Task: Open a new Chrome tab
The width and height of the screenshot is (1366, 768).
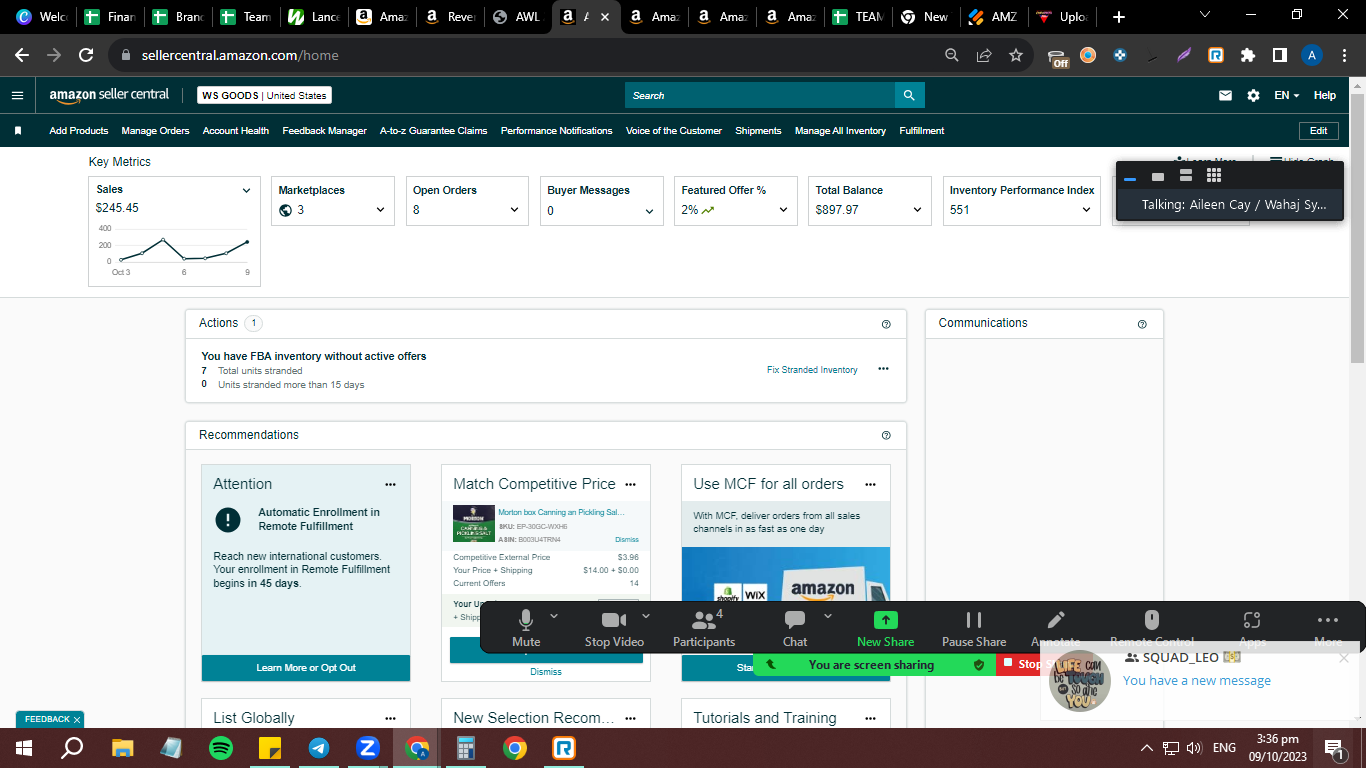Action: tap(1118, 17)
